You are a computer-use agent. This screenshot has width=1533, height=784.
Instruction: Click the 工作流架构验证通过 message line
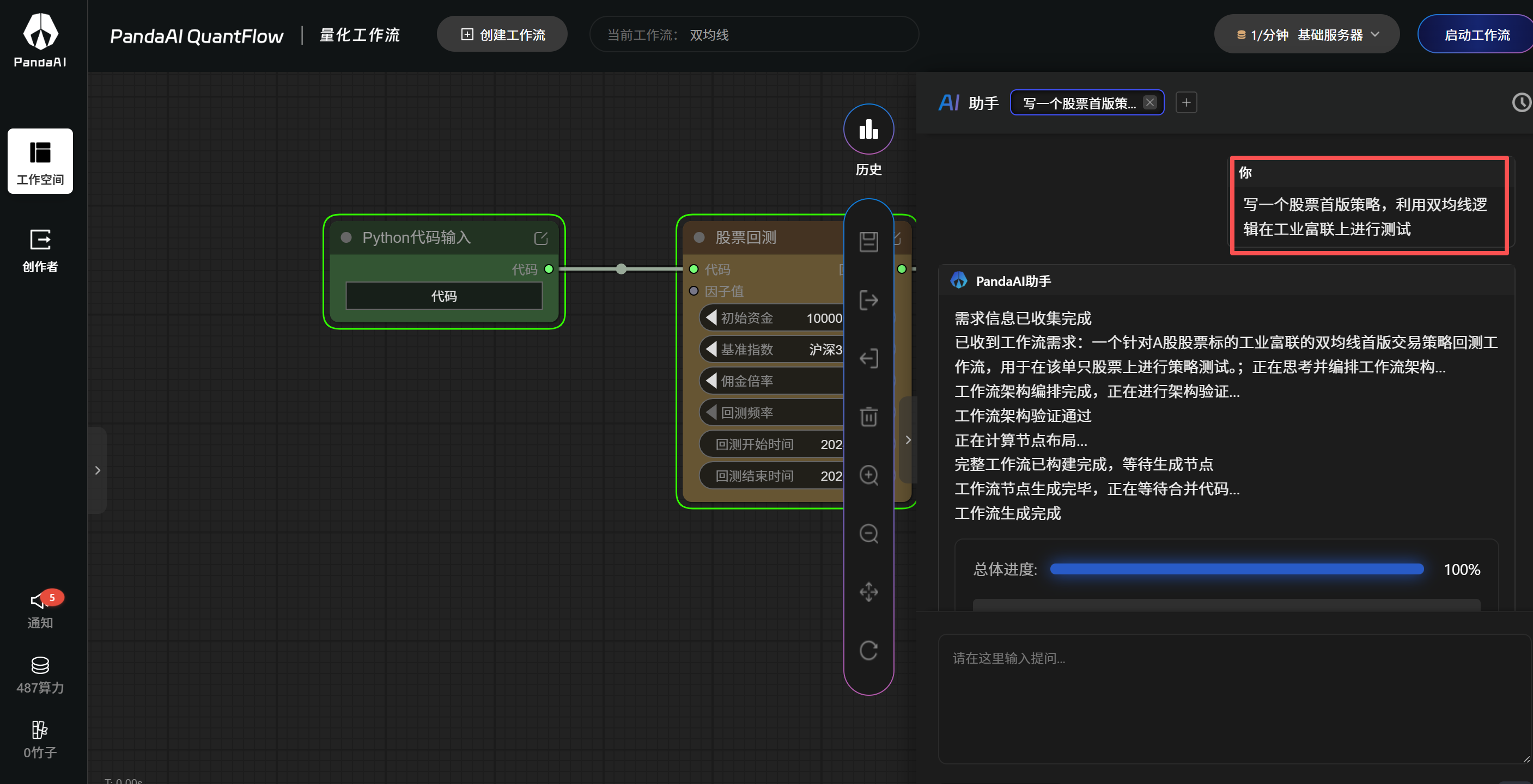[1023, 415]
